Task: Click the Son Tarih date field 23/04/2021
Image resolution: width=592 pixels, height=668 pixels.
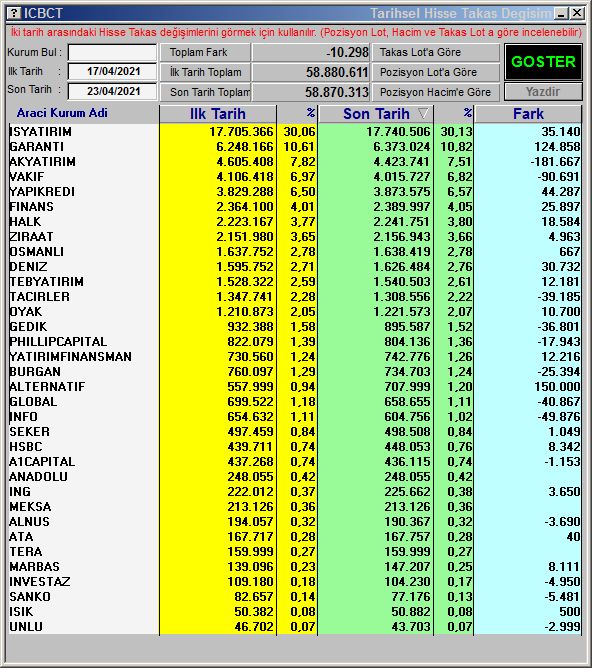Action: (x=112, y=91)
